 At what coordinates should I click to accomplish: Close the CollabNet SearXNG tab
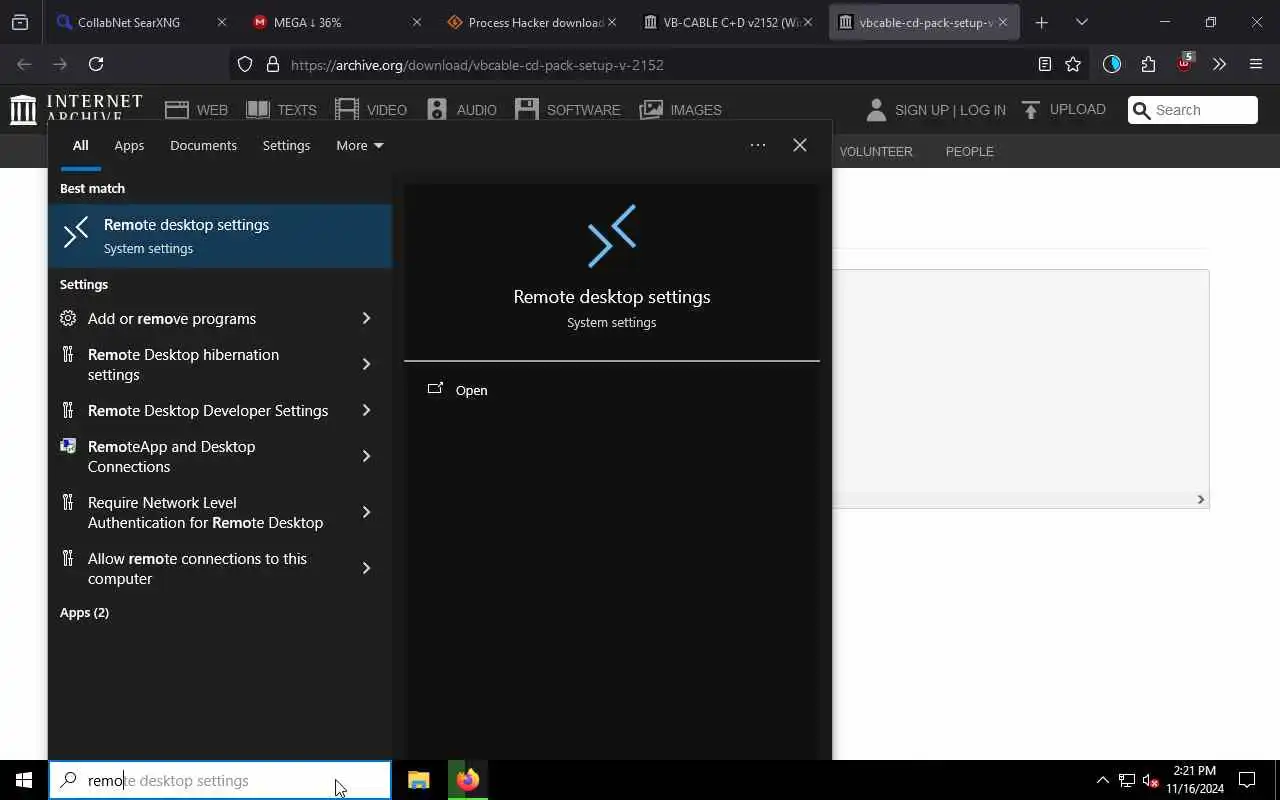coord(221,22)
